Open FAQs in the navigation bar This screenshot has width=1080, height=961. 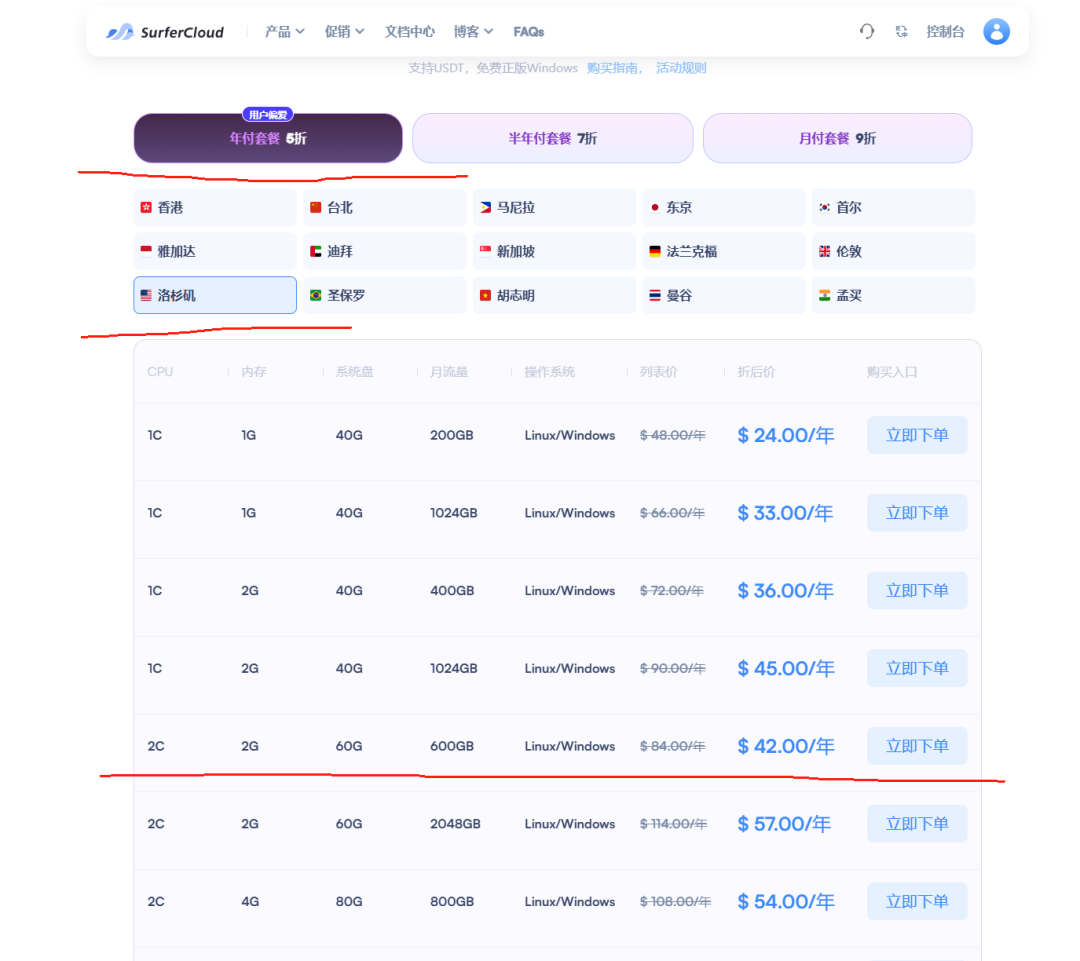coord(529,32)
